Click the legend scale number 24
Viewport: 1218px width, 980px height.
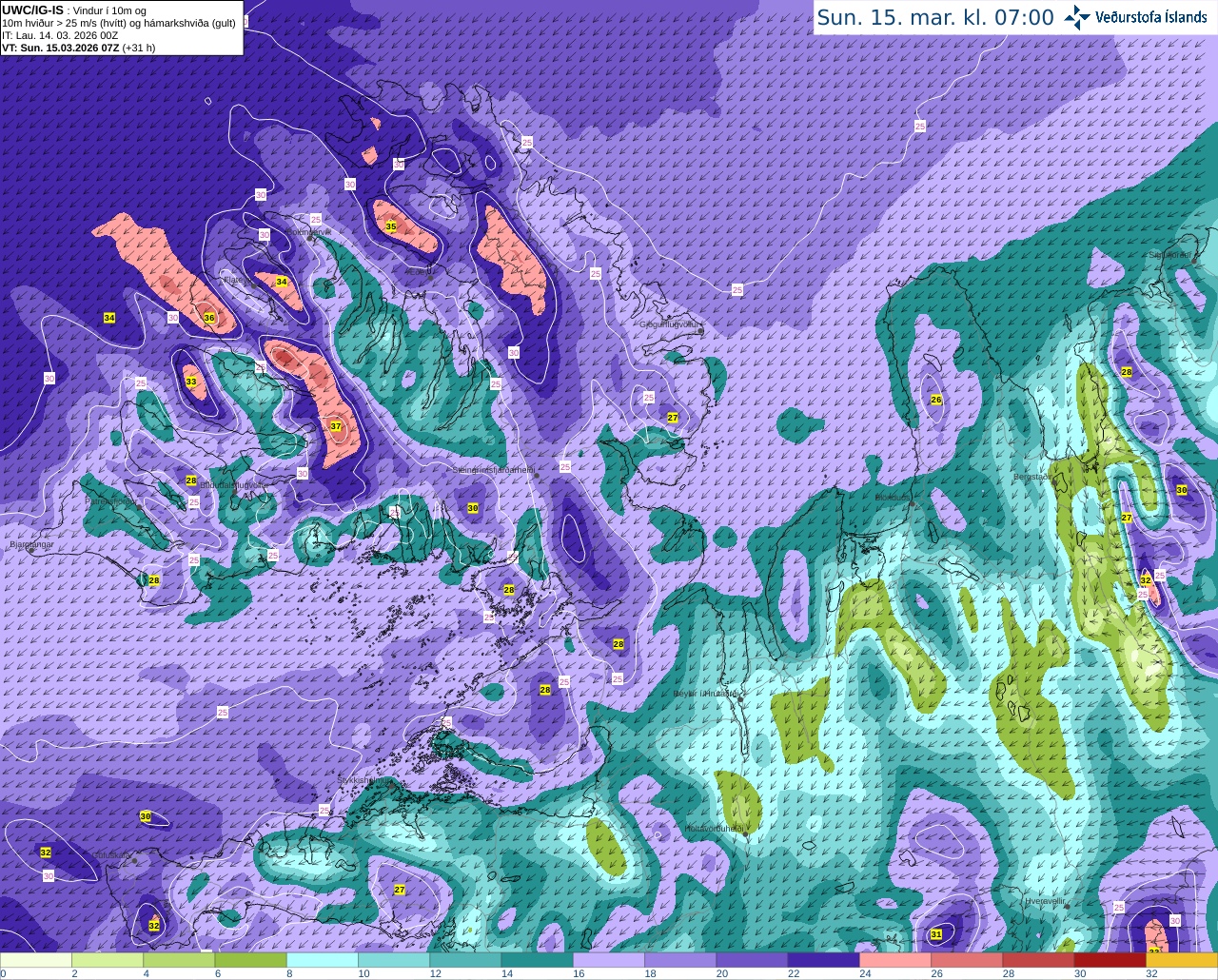(865, 973)
